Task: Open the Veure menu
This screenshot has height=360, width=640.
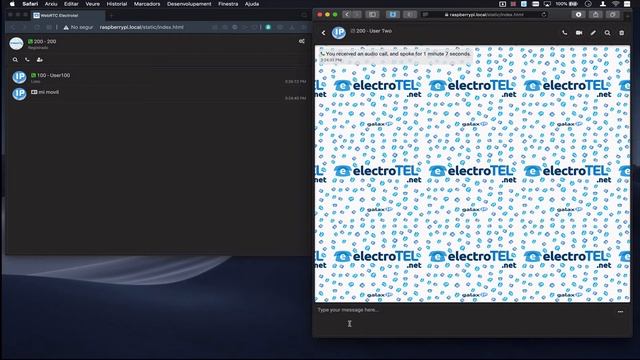Action: [92, 4]
